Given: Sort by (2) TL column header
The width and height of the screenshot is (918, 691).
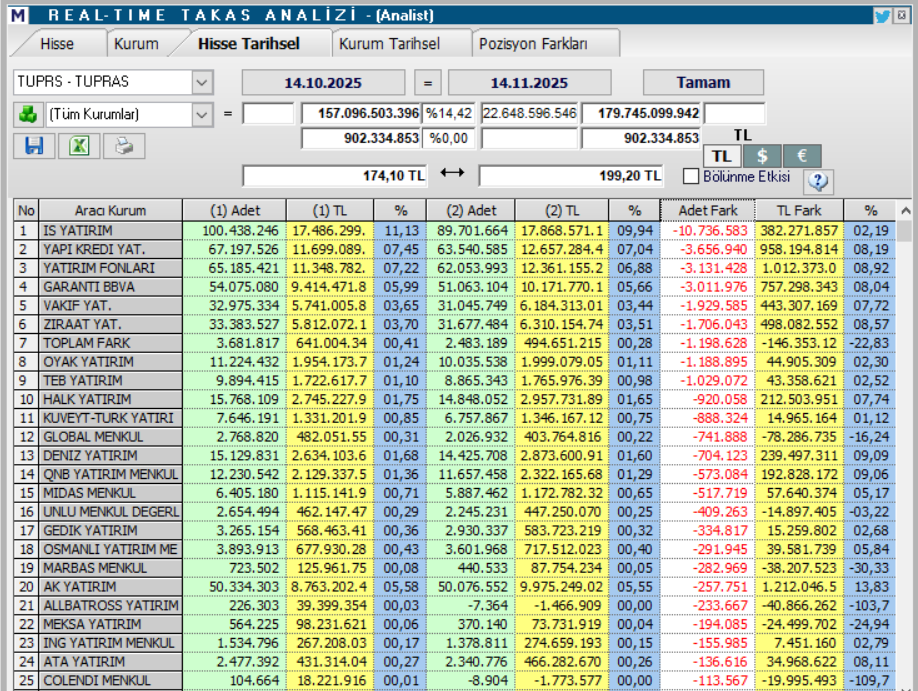Looking at the screenshot, I should [562, 211].
